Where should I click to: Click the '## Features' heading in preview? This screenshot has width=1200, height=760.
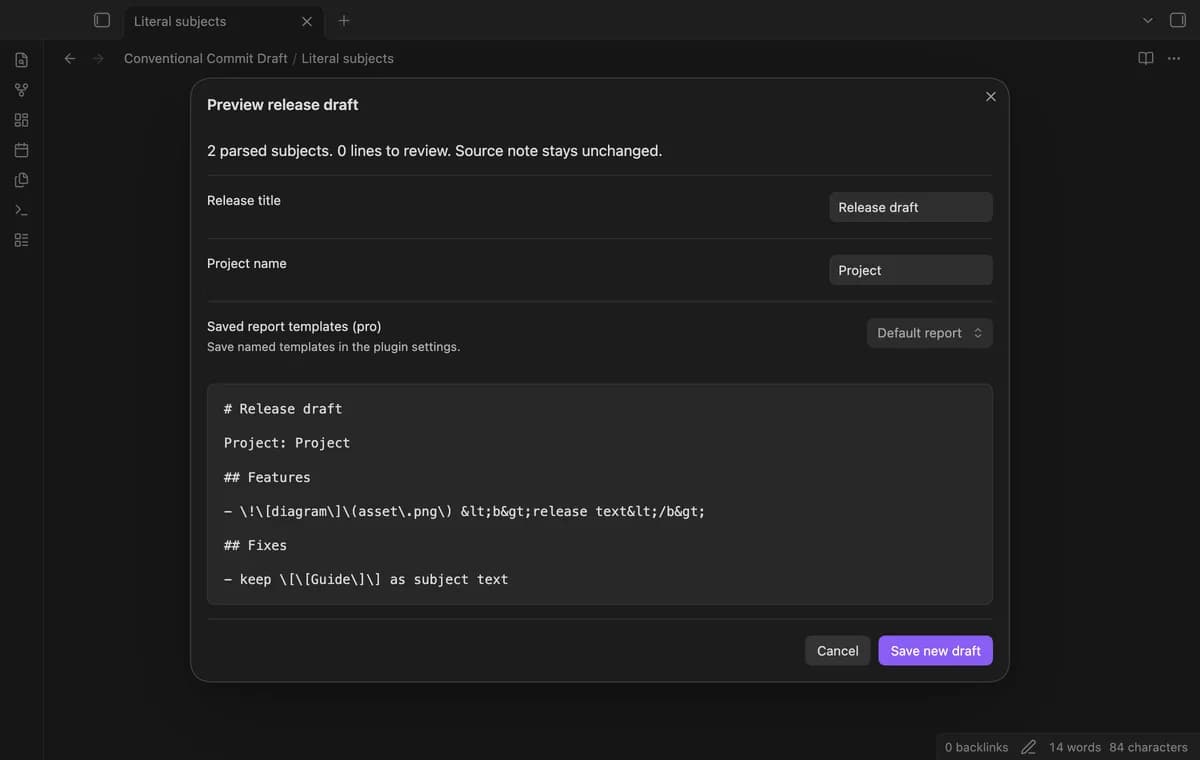click(x=267, y=477)
